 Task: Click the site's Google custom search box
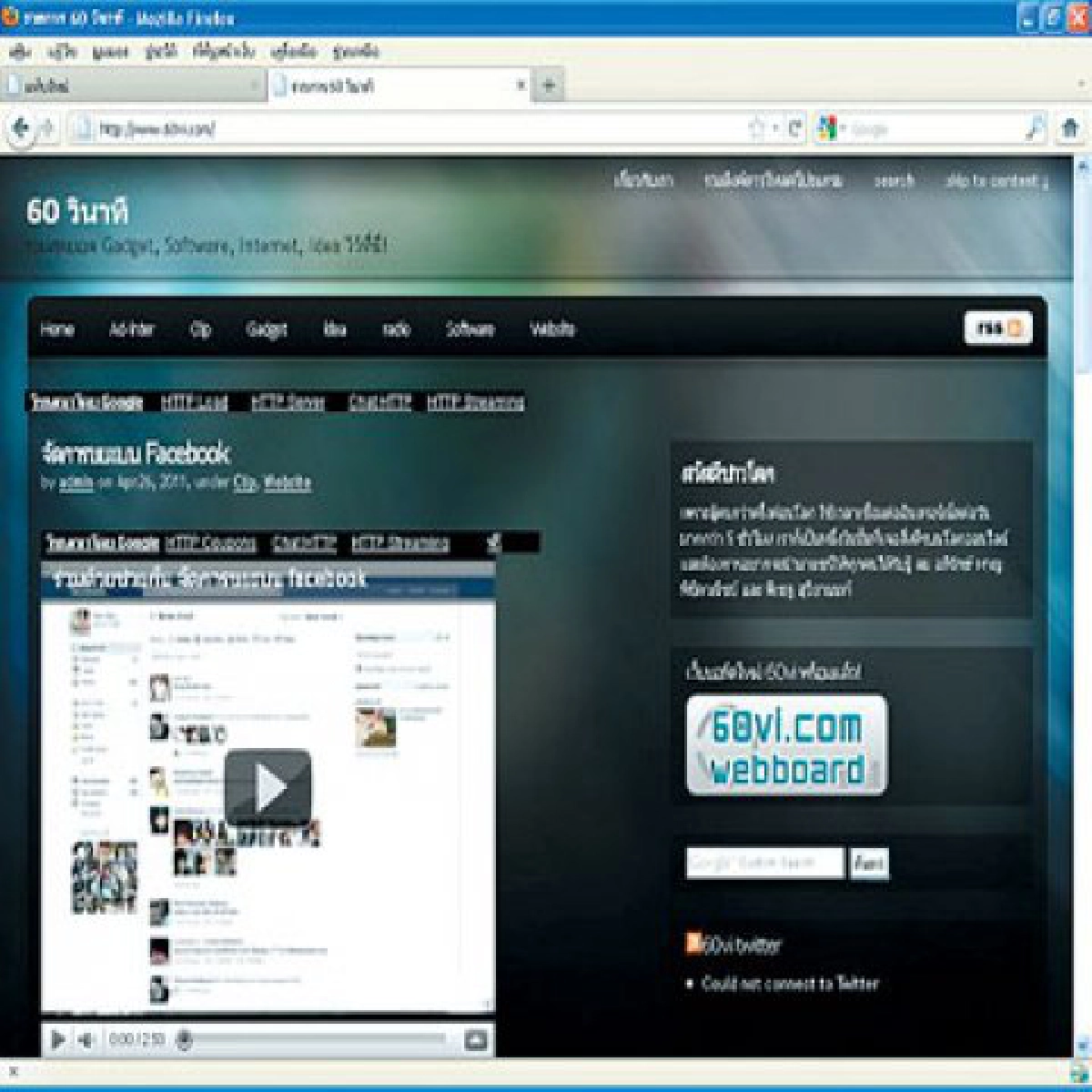764,863
